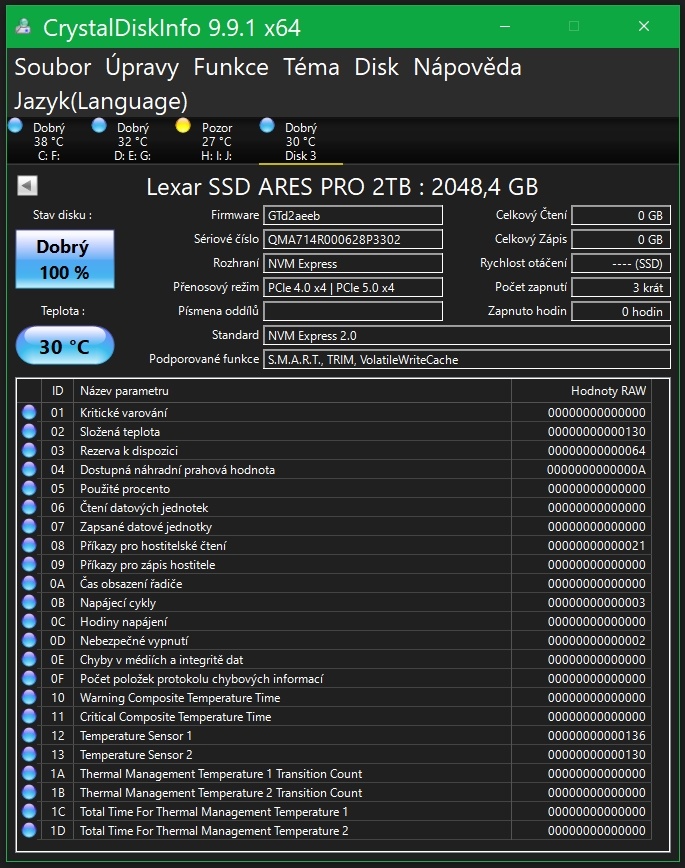Click status icon for Příkazy pro zápis hostitele
Image resolution: width=685 pixels, height=868 pixels.
pos(29,564)
